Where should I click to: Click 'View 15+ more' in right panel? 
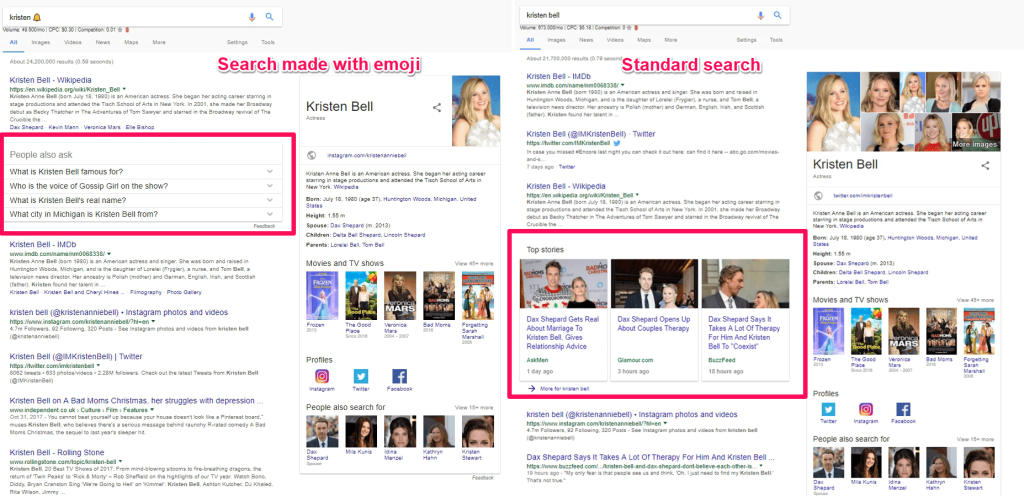point(976,439)
